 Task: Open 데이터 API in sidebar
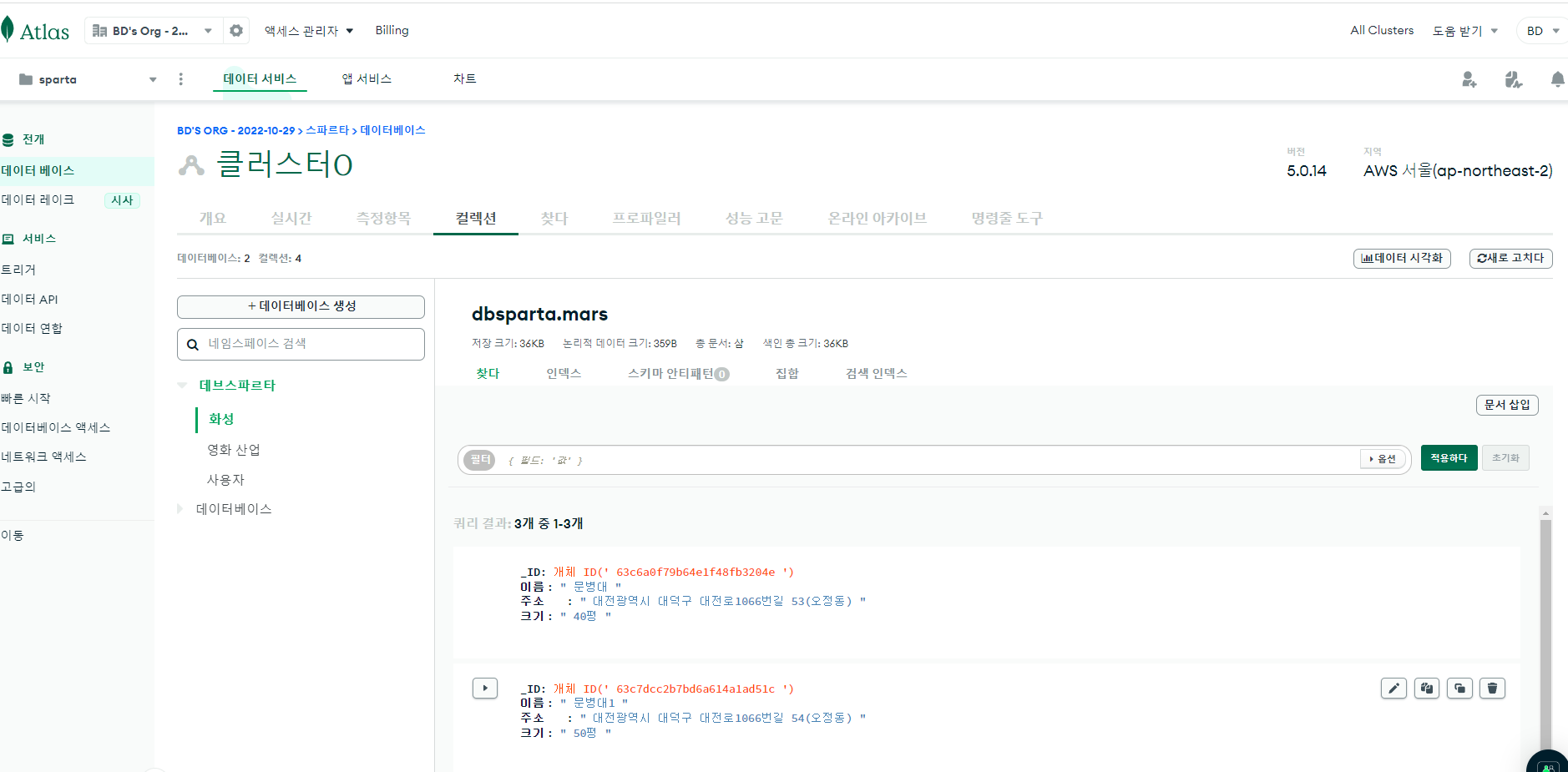(30, 299)
